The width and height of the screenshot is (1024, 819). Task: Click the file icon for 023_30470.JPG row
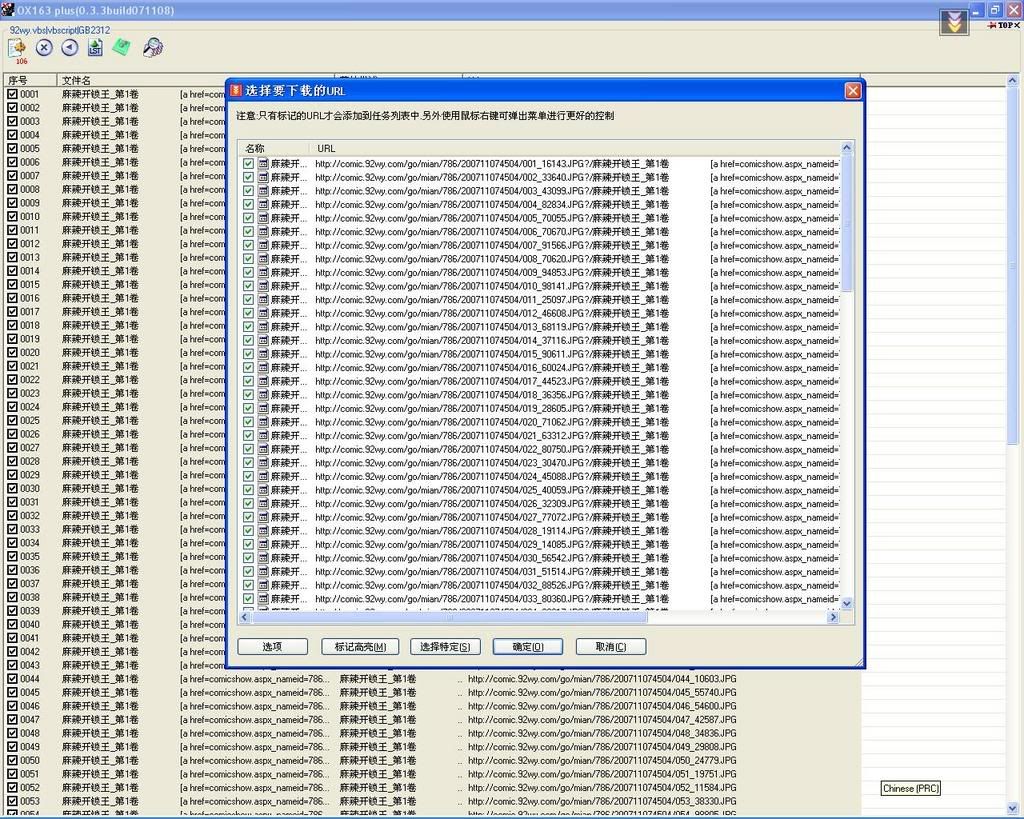point(263,463)
